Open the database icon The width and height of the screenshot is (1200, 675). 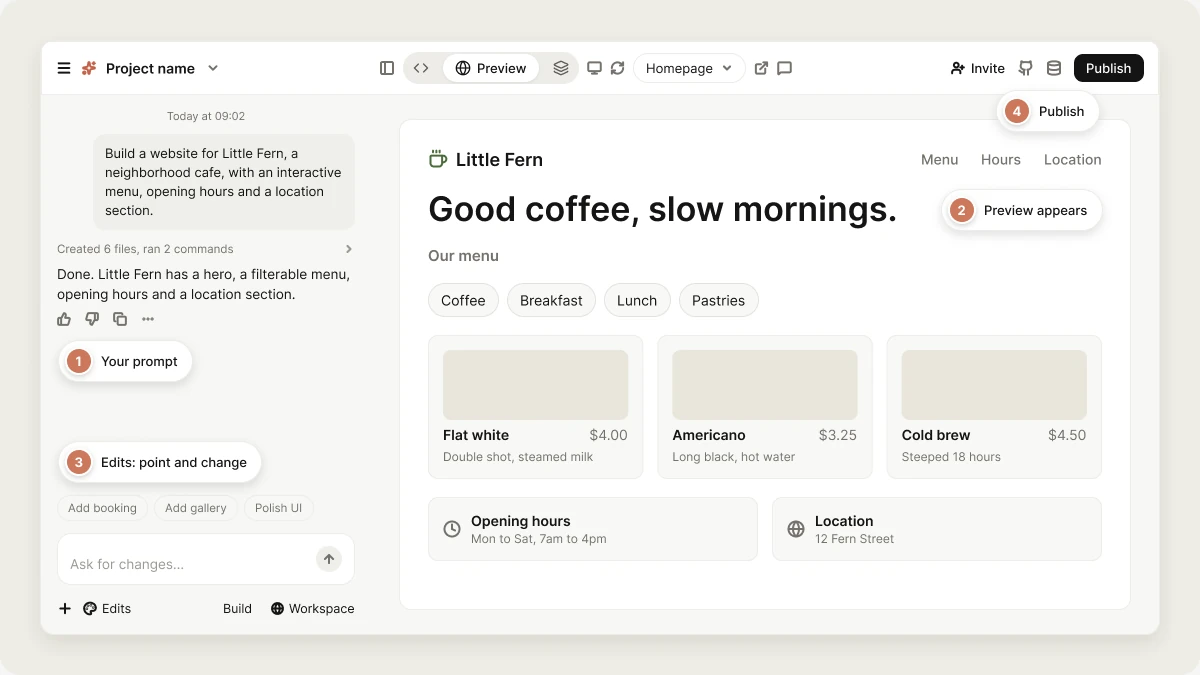point(1054,68)
